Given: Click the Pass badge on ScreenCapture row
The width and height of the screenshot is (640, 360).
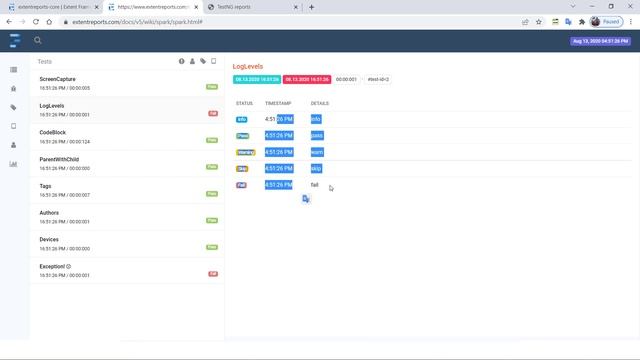Looking at the screenshot, I should point(212,87).
